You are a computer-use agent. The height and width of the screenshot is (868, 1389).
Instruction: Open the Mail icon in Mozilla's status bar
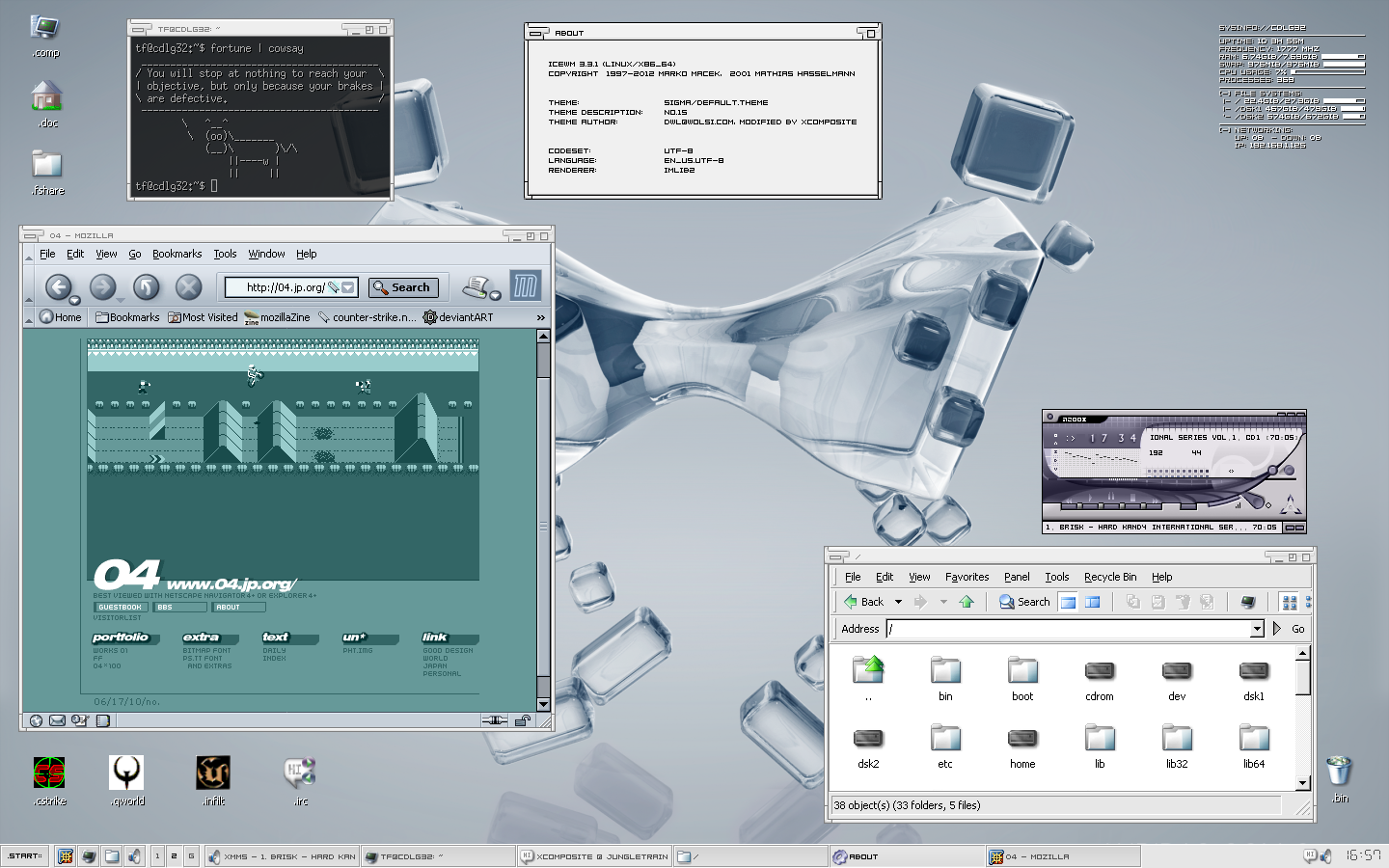[57, 720]
